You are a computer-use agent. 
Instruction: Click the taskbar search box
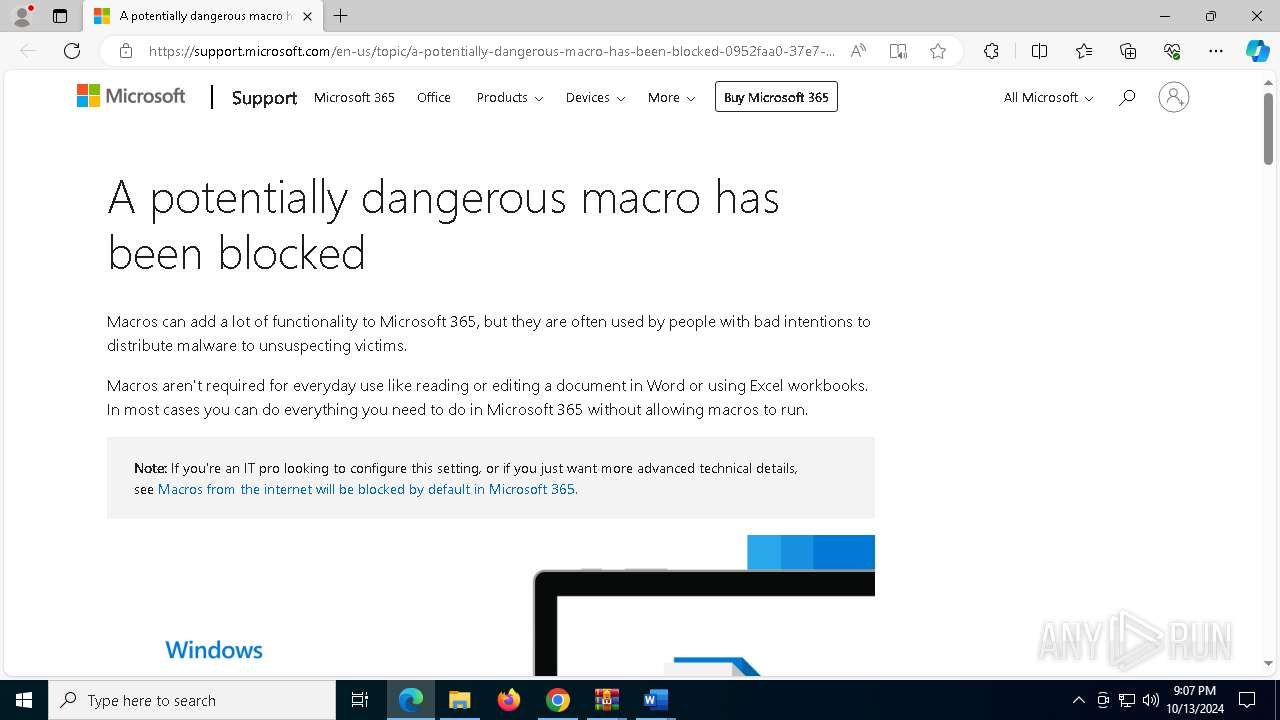pyautogui.click(x=192, y=700)
